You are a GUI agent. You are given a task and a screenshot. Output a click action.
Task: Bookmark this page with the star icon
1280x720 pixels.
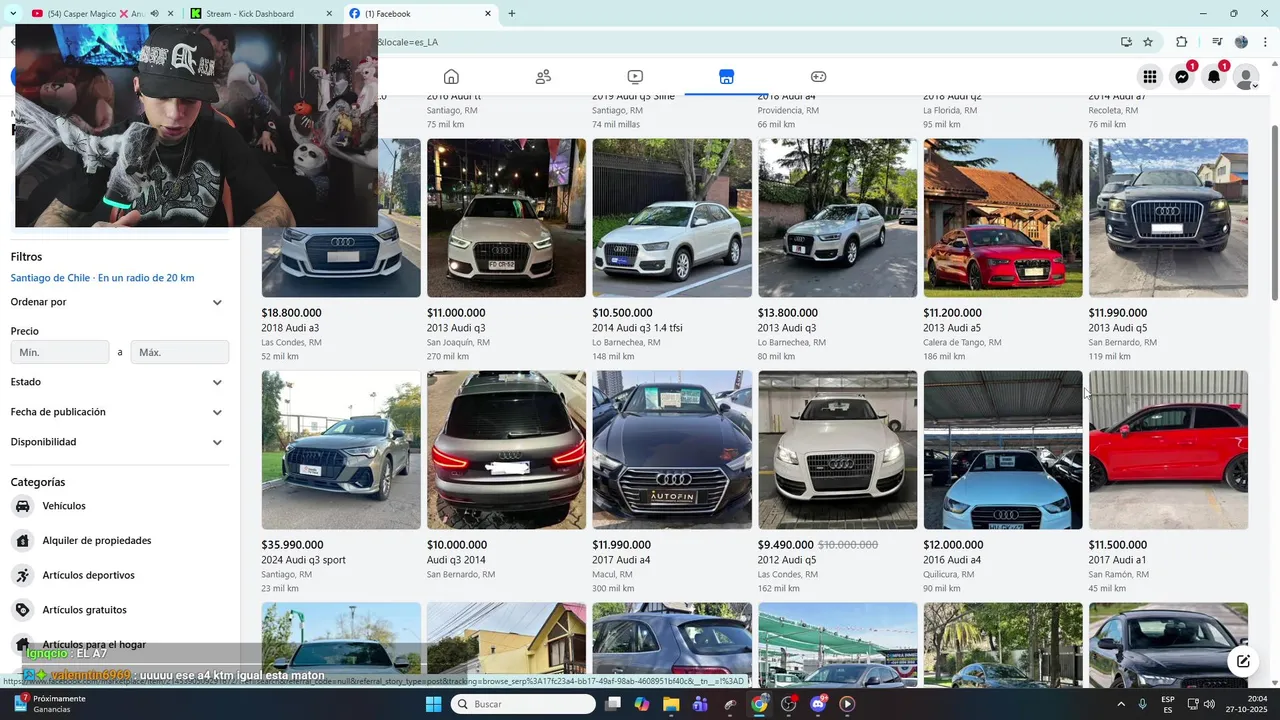(x=1148, y=42)
